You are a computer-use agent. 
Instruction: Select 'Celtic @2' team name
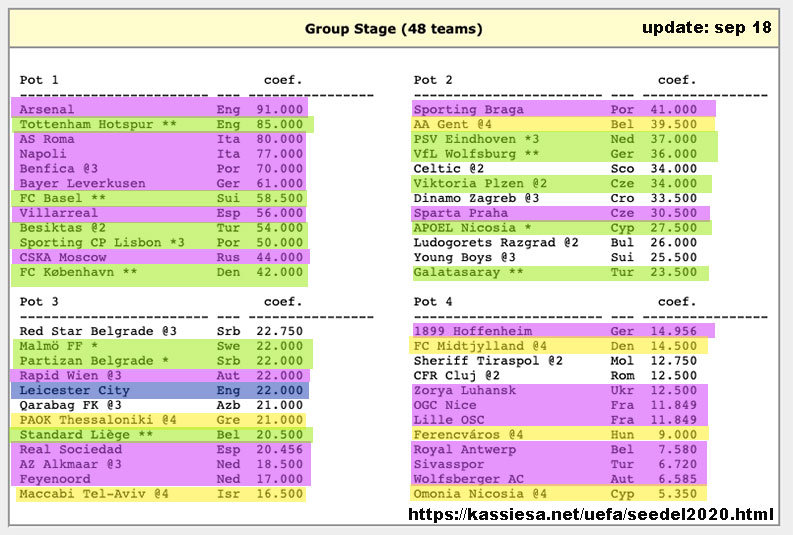click(449, 168)
